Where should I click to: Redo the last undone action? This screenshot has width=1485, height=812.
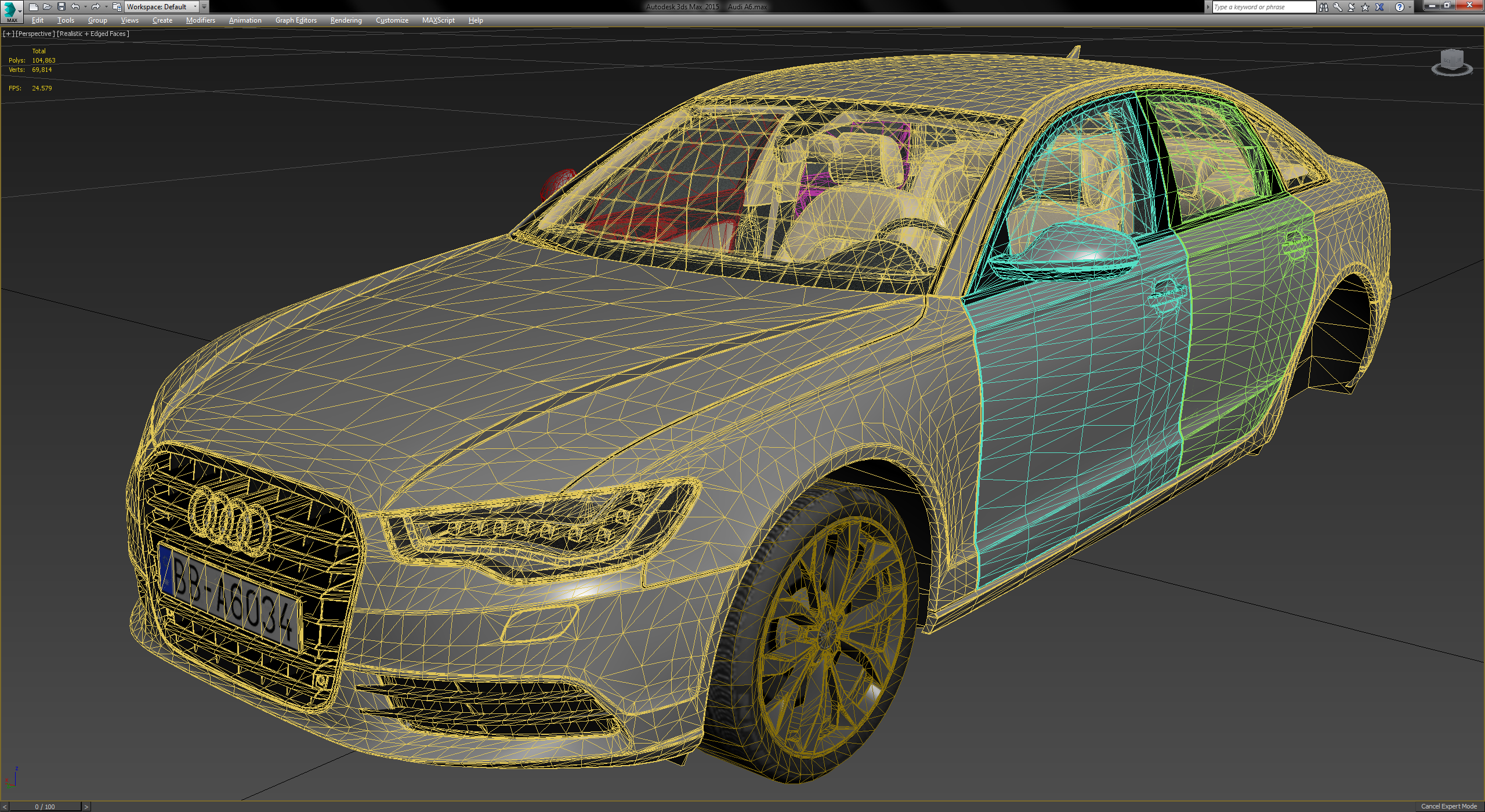96,7
